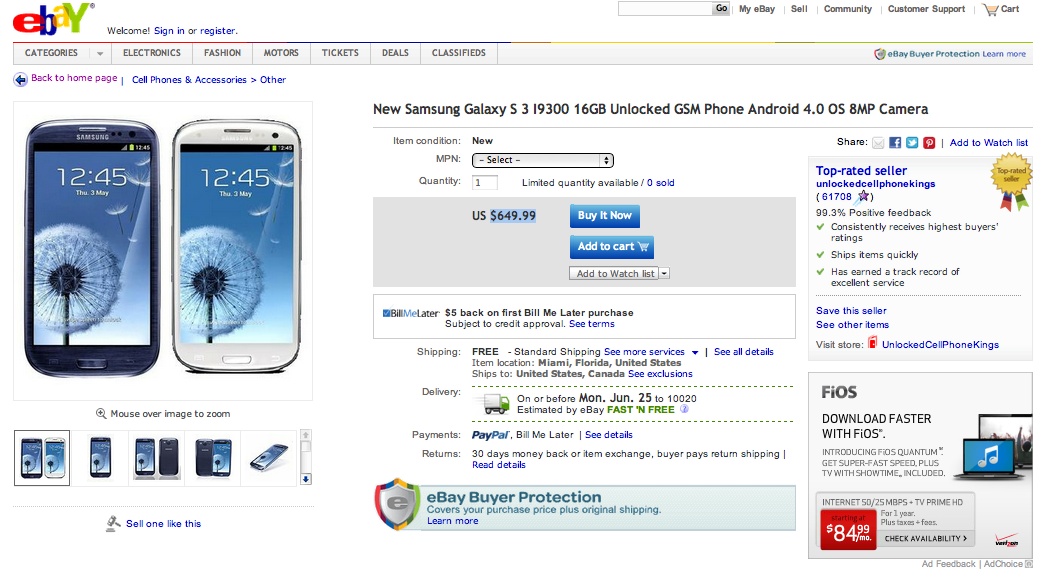Expand the Add to Watch list dropdown arrow
Screen dimensions: 1044x578
664,273
